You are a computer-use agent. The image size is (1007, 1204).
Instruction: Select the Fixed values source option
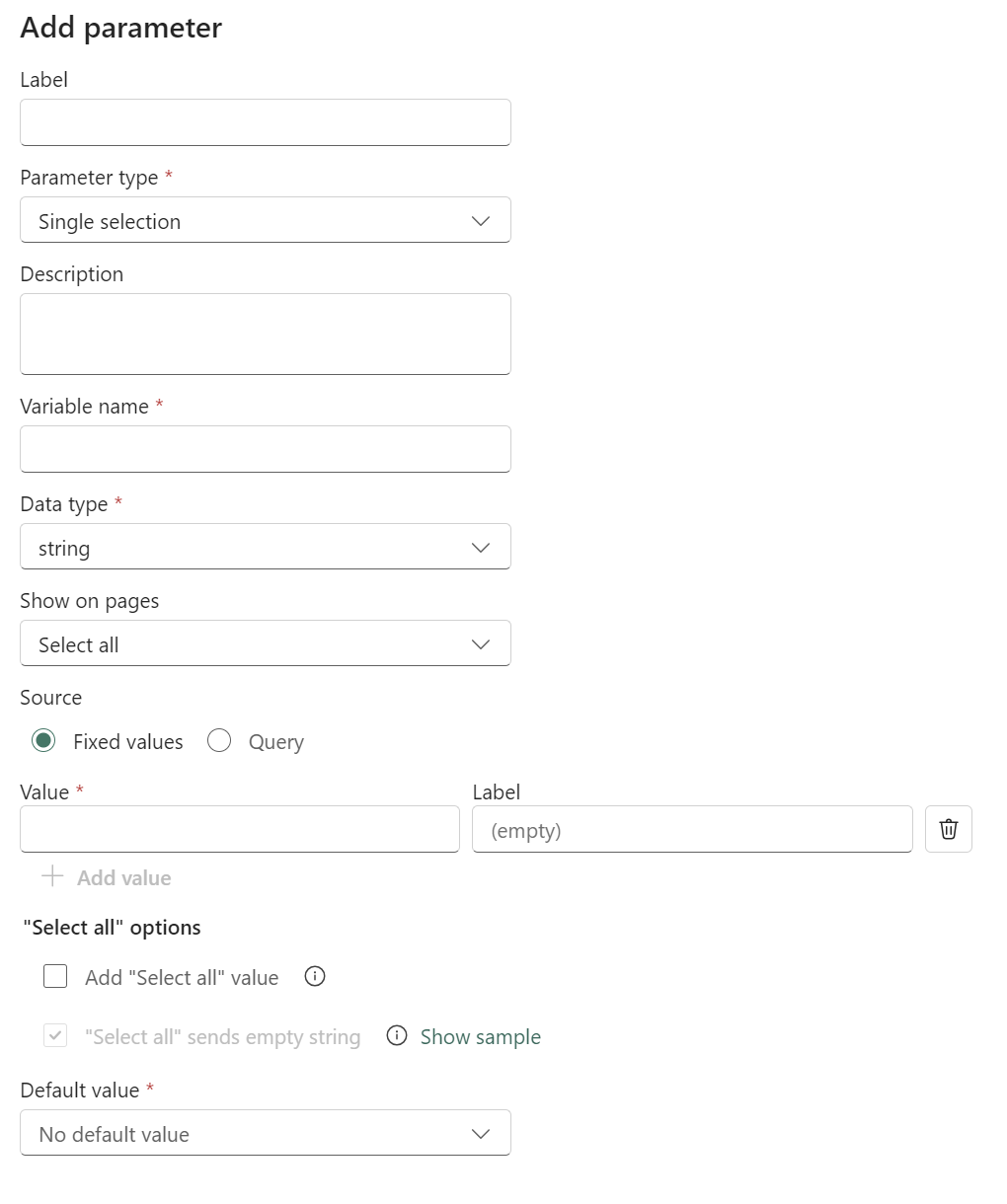coord(43,740)
